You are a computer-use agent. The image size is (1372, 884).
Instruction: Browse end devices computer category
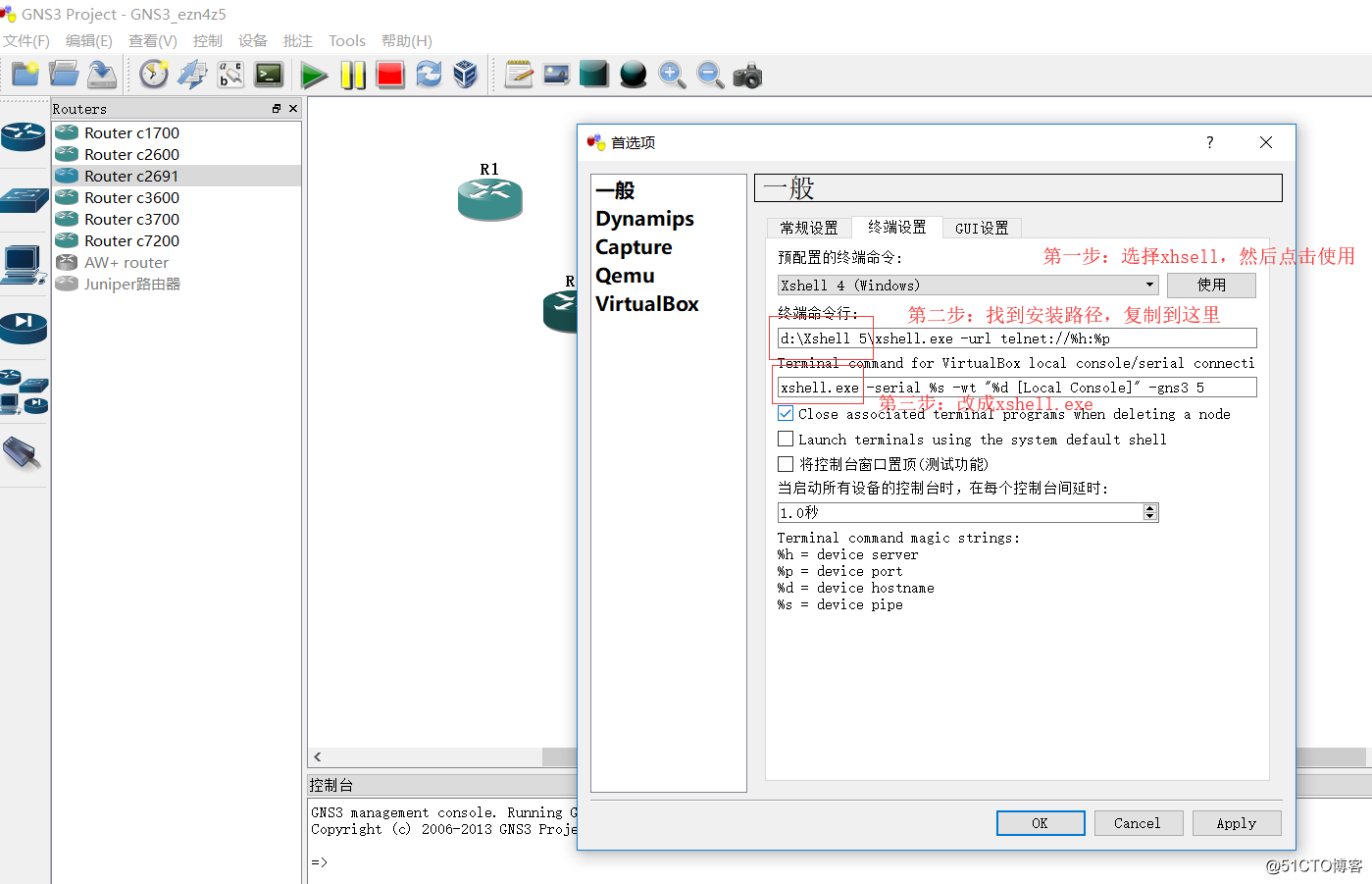[x=24, y=264]
